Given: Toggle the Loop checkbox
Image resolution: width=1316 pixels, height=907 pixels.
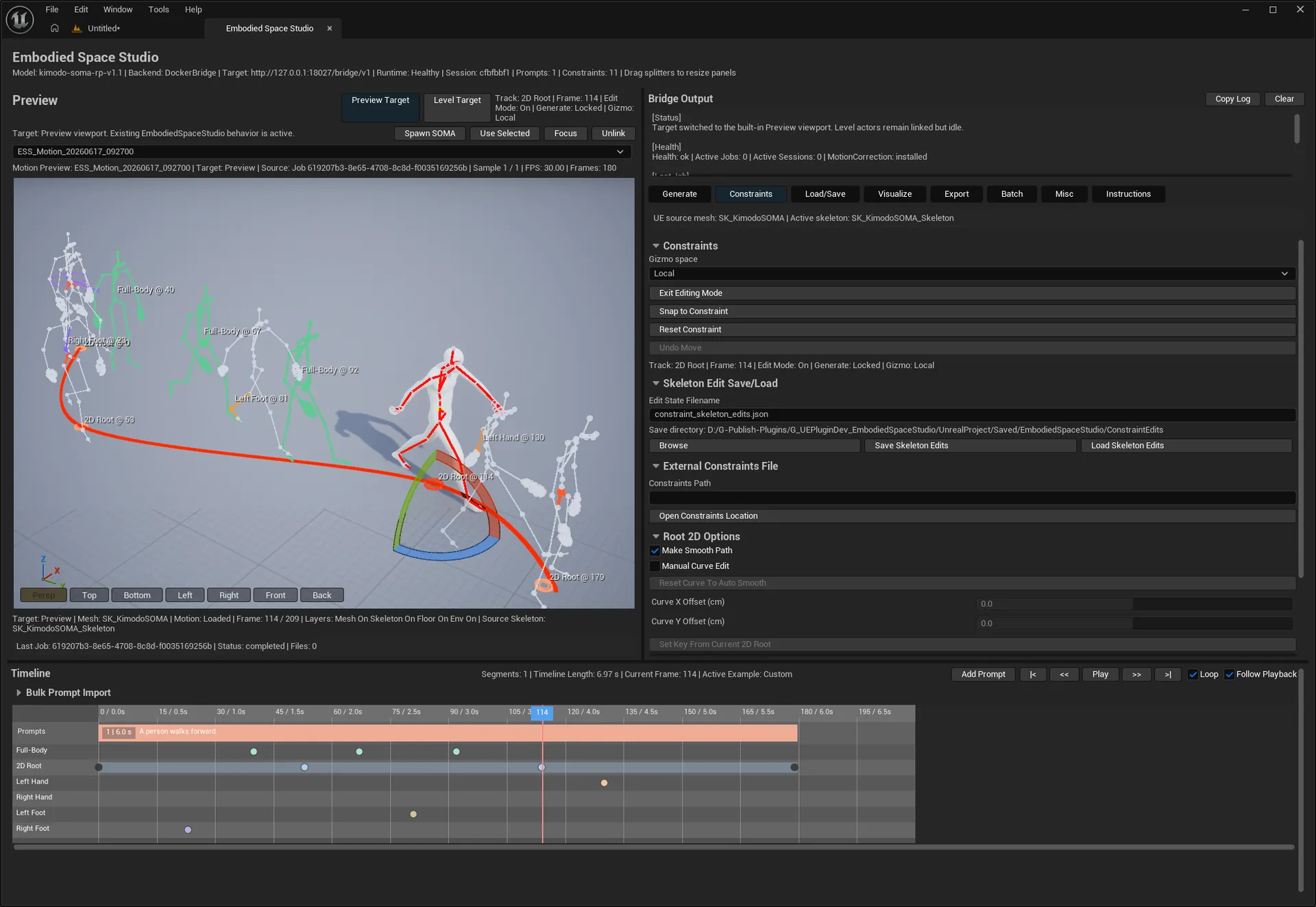Looking at the screenshot, I should pos(1193,675).
